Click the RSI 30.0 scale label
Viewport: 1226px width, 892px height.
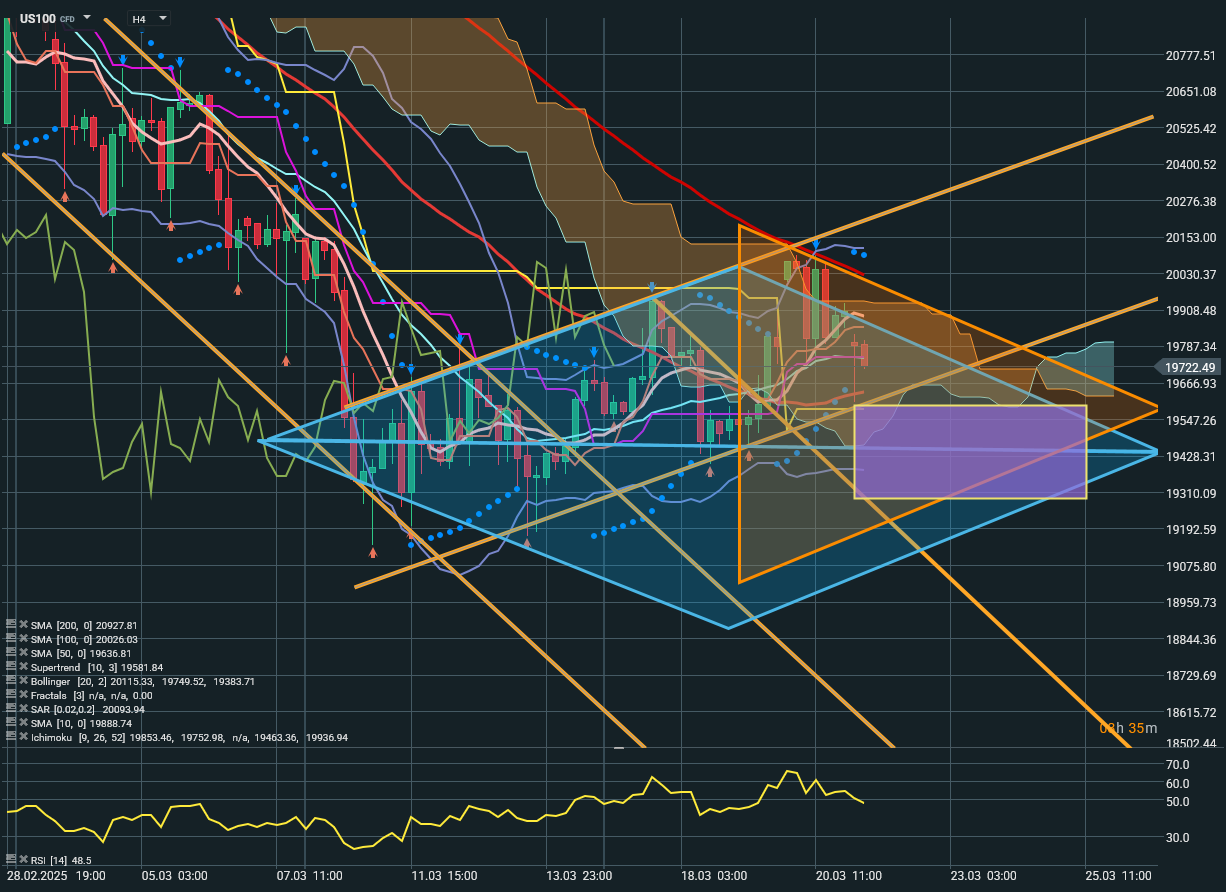1178,837
